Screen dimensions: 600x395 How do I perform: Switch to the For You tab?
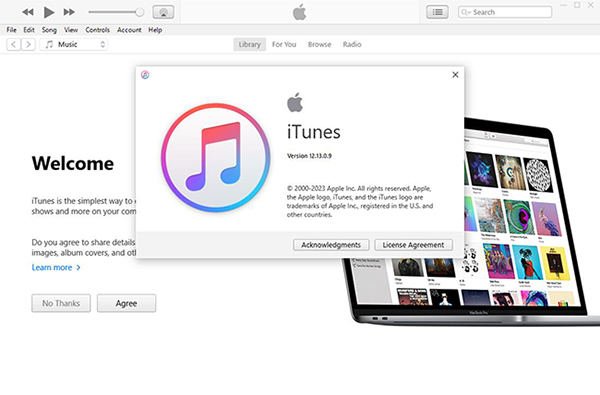pos(284,44)
